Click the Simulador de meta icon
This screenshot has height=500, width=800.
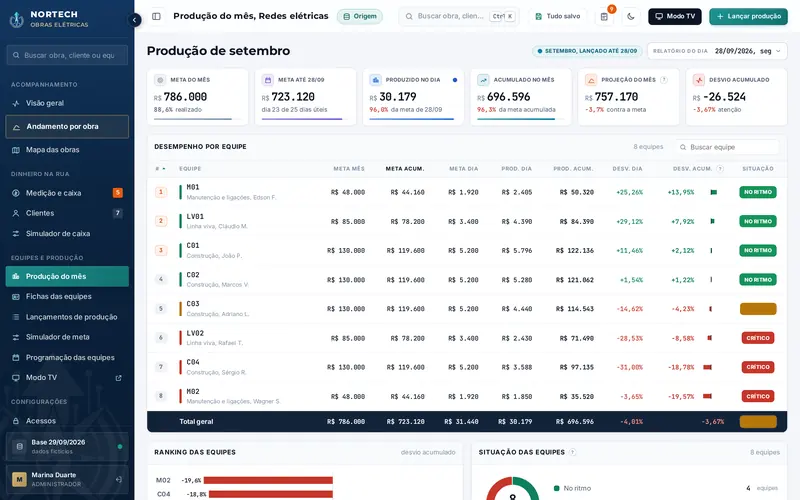tap(16, 337)
